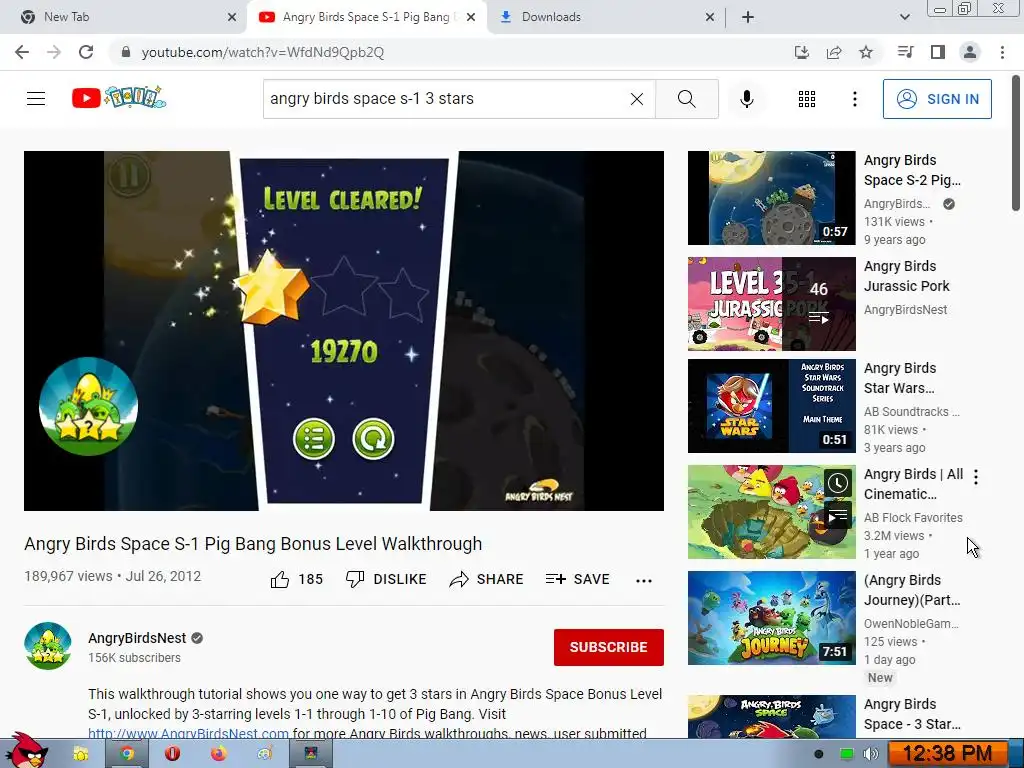
Task: Add All Cinematic video to Watch Later
Action: (x=838, y=483)
